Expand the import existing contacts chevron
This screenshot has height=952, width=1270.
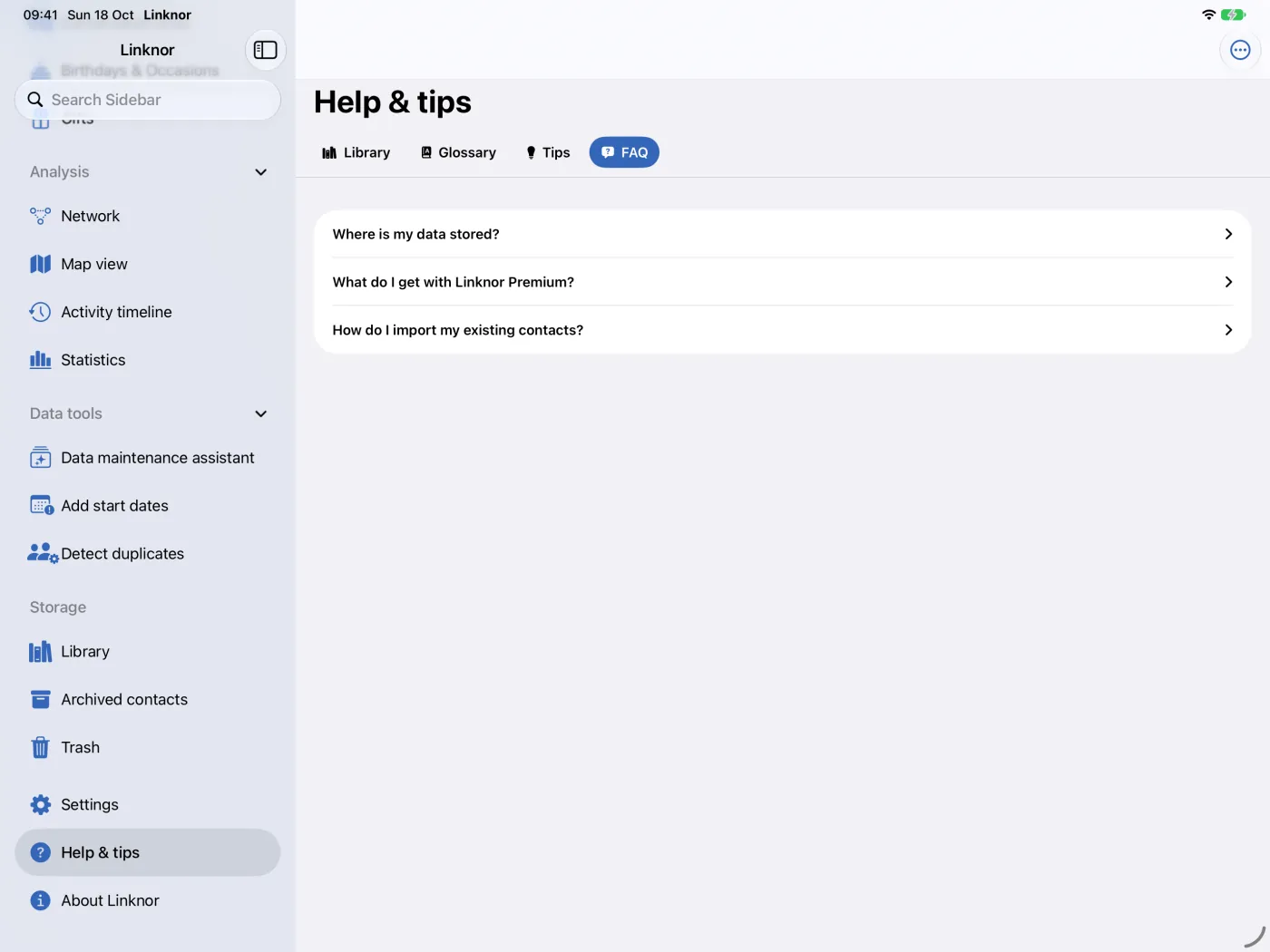[x=1228, y=330]
